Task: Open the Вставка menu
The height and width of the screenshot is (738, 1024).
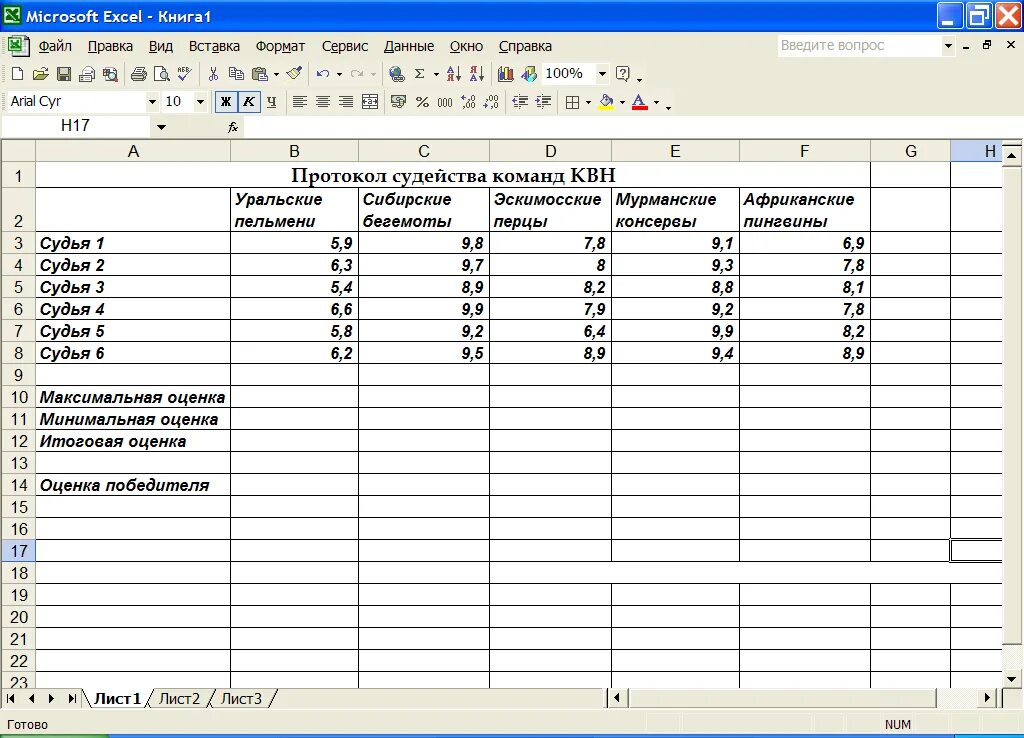Action: pos(214,46)
